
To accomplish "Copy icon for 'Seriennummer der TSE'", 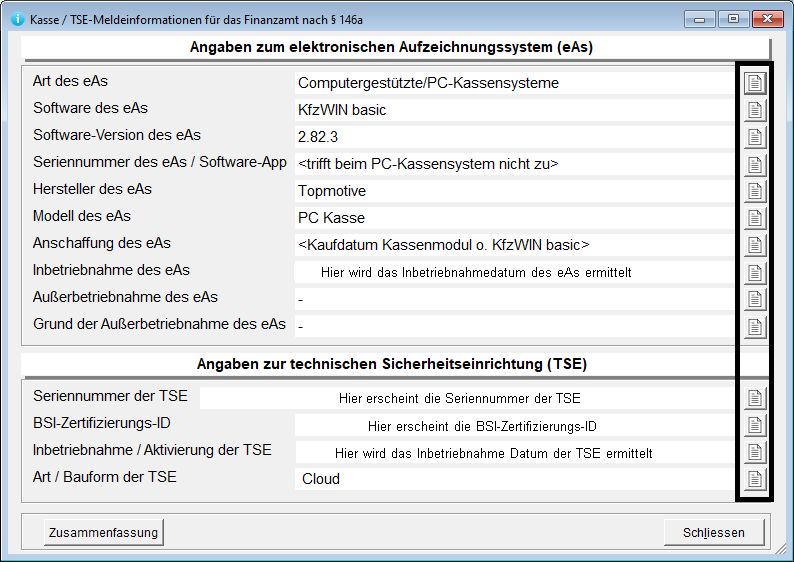I will click(755, 398).
